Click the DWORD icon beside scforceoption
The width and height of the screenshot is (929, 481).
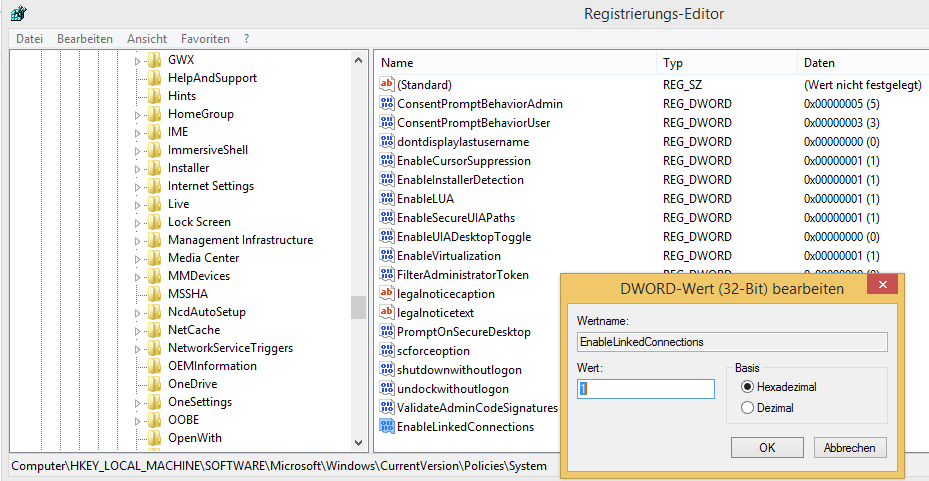click(x=387, y=351)
